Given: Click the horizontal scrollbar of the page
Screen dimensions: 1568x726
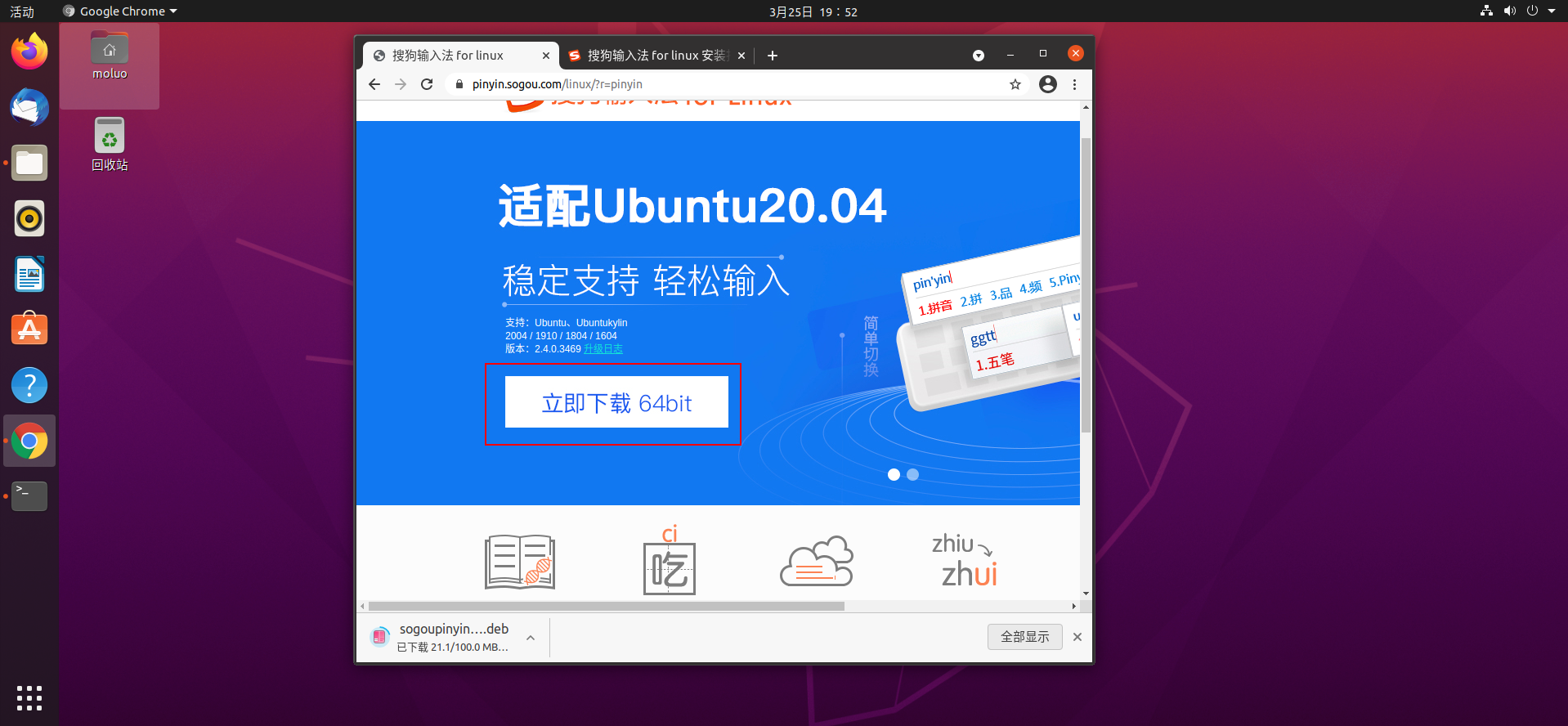Looking at the screenshot, I should tap(606, 607).
